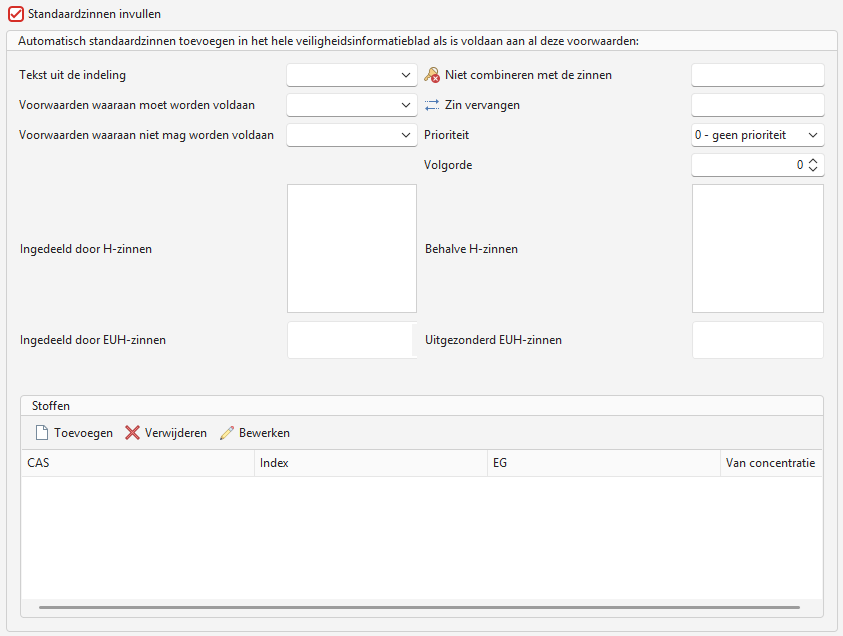Sort by the EG column header
Screen dimensions: 843x636
[x=604, y=463]
